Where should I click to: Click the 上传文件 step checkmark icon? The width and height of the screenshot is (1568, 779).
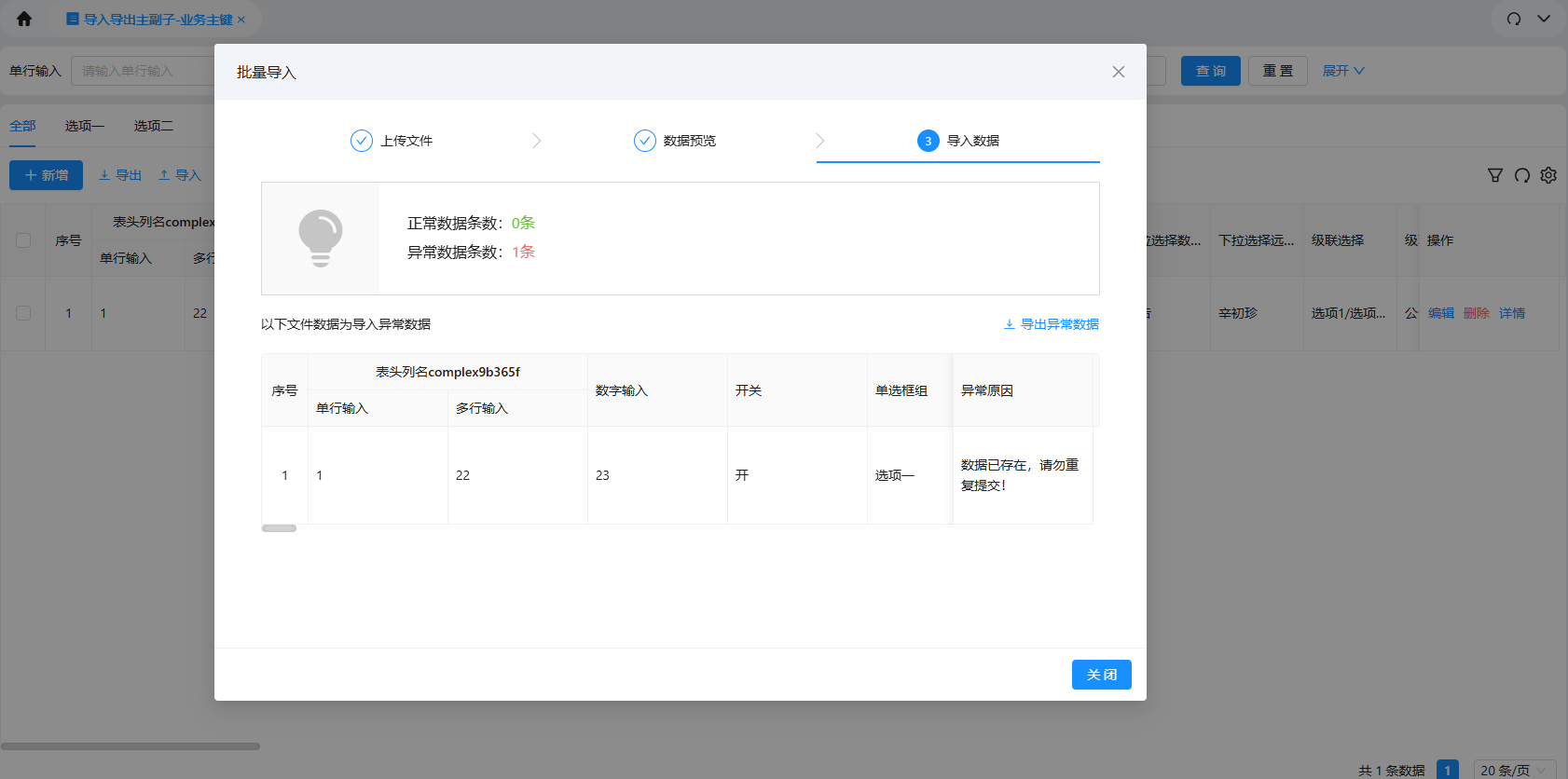pos(362,141)
